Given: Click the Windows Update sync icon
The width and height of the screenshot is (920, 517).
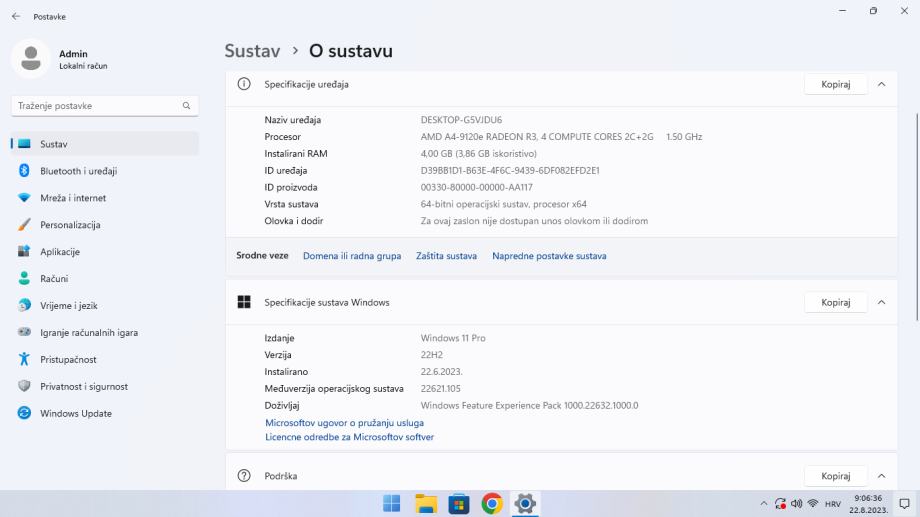Looking at the screenshot, I should pos(24,413).
